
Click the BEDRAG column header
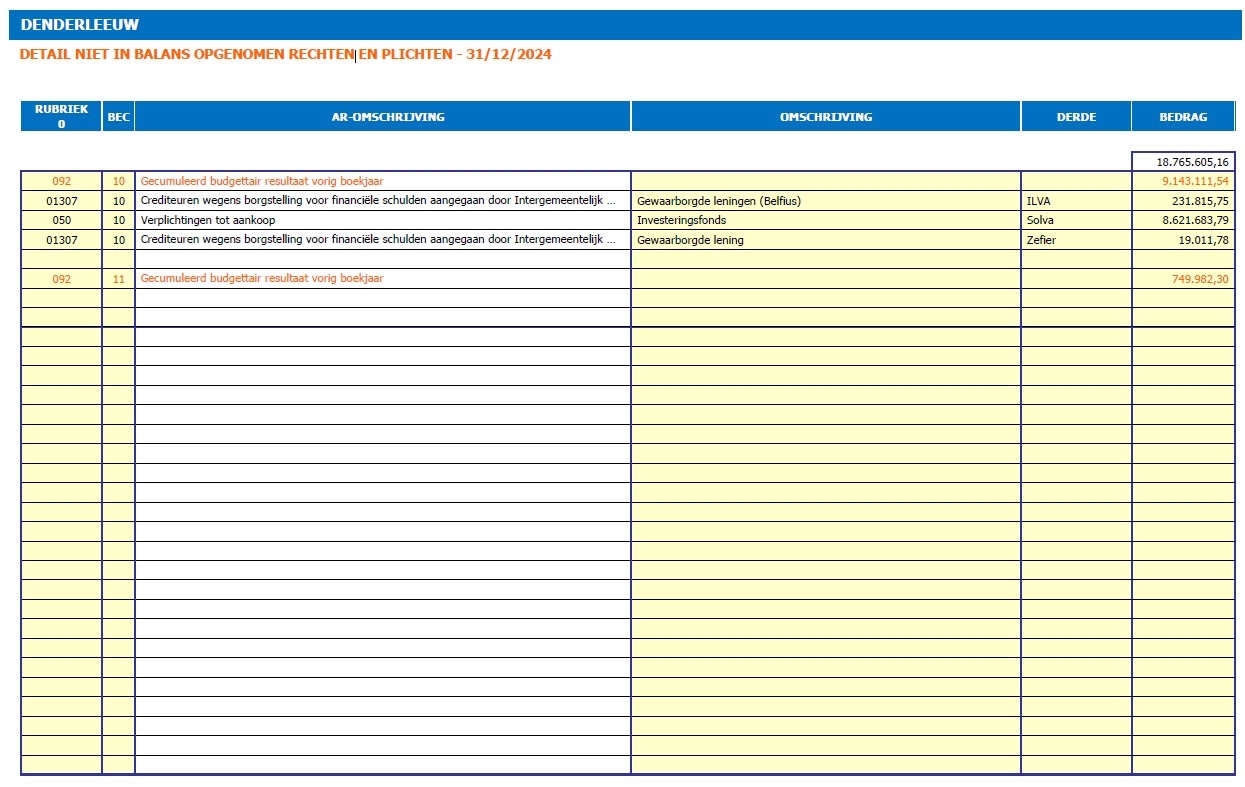[1183, 116]
